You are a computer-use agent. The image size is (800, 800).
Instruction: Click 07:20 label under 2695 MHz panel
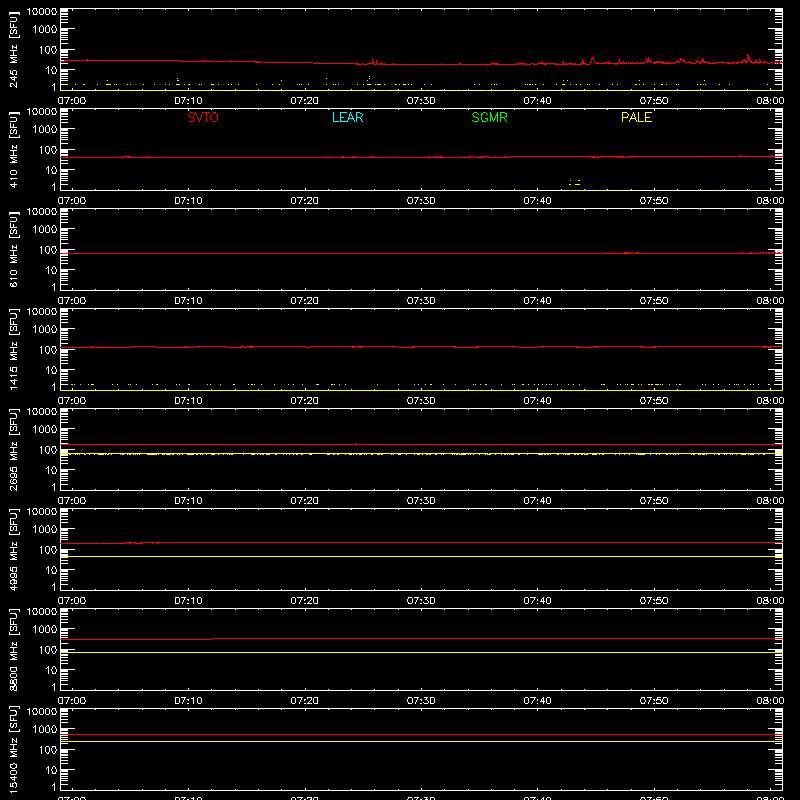[x=305, y=501]
